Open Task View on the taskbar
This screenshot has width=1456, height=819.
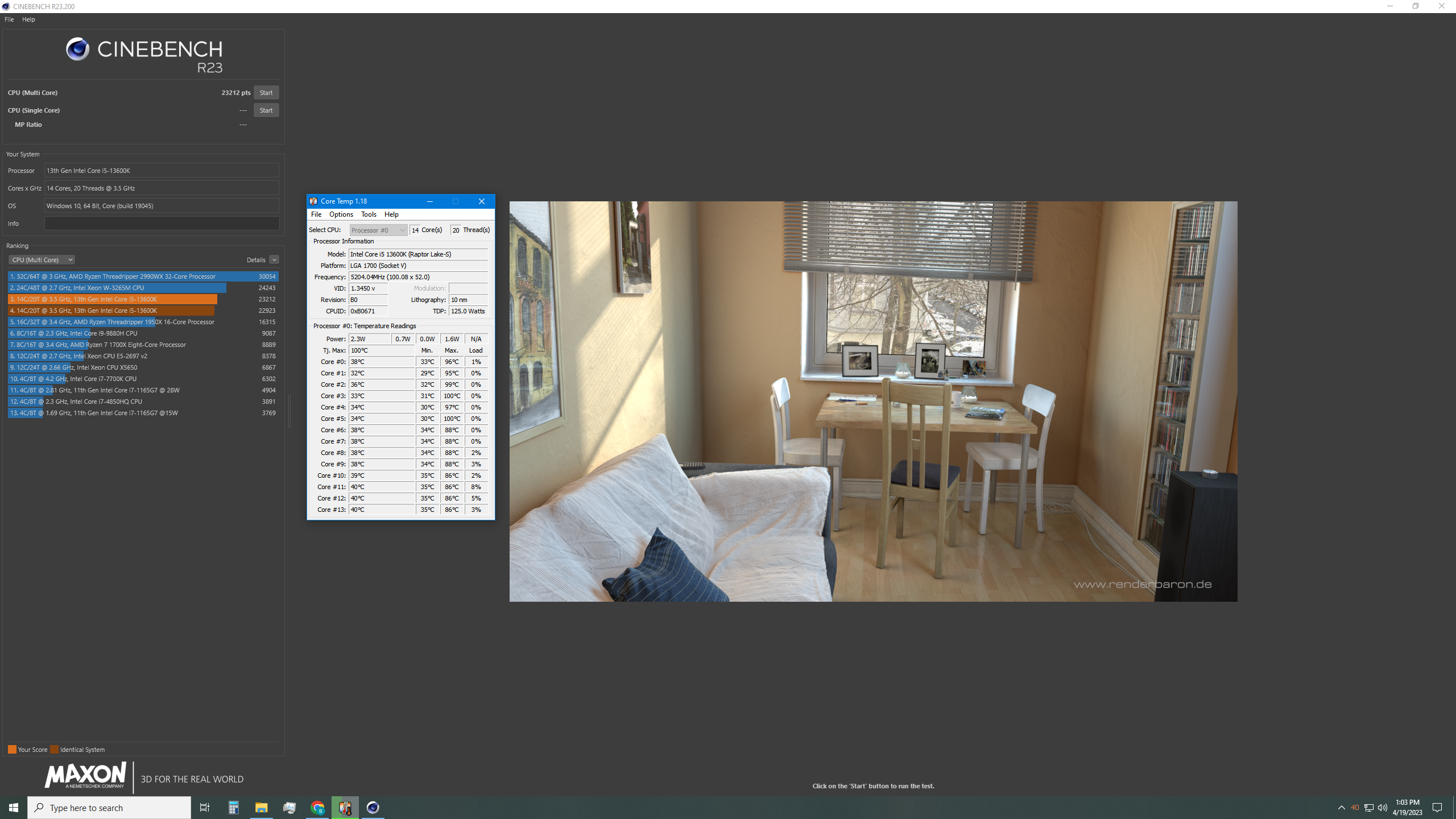(205, 808)
